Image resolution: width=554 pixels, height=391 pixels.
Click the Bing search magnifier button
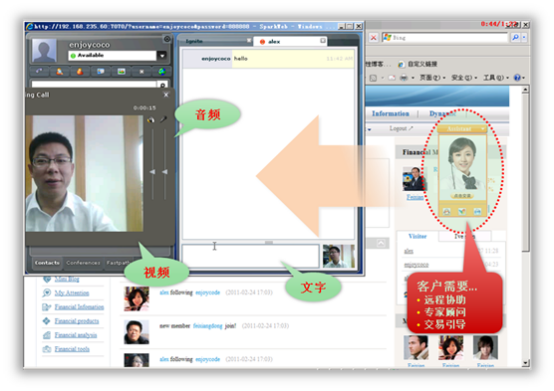515,37
